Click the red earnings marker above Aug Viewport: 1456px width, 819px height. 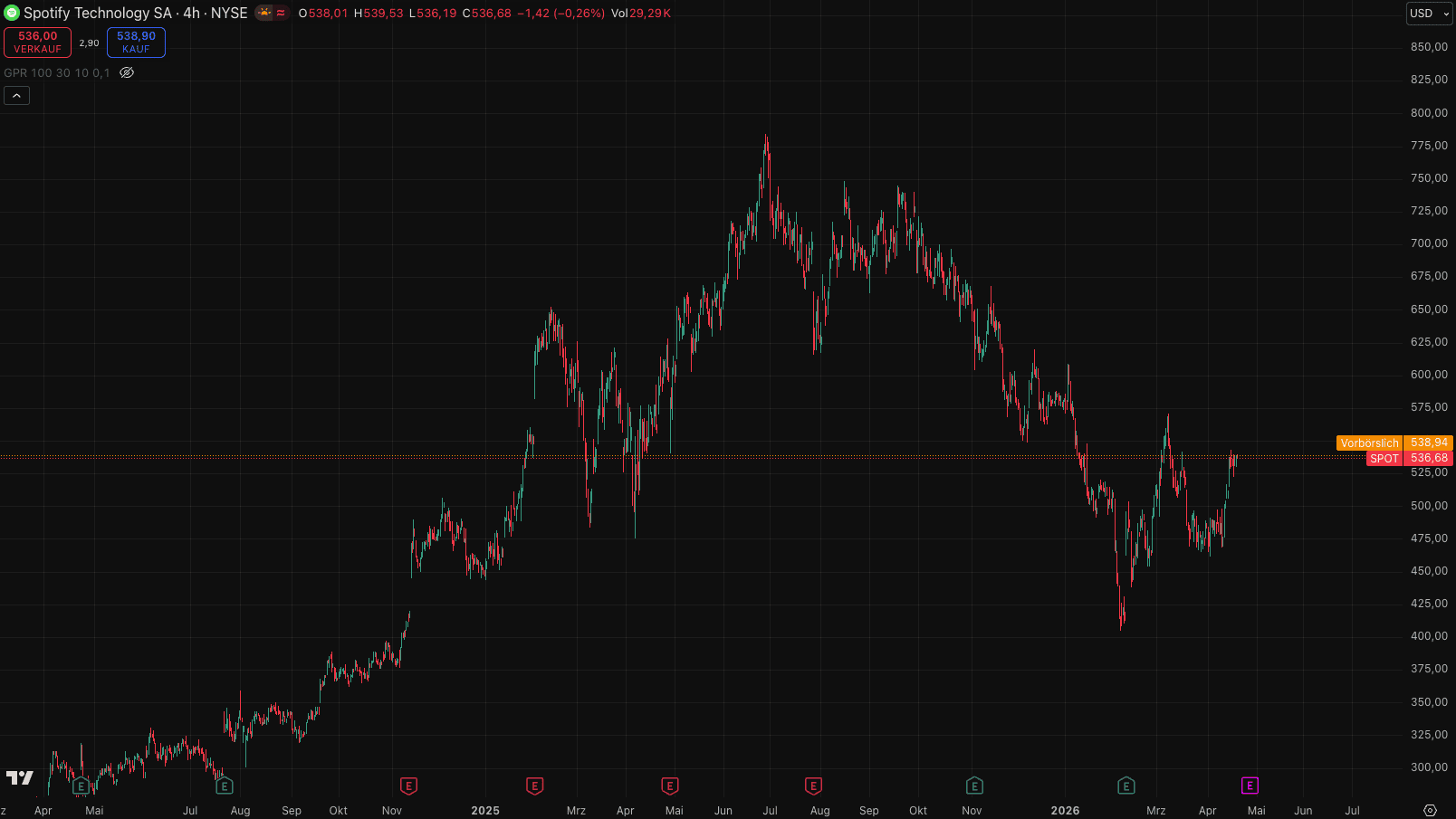tap(813, 786)
